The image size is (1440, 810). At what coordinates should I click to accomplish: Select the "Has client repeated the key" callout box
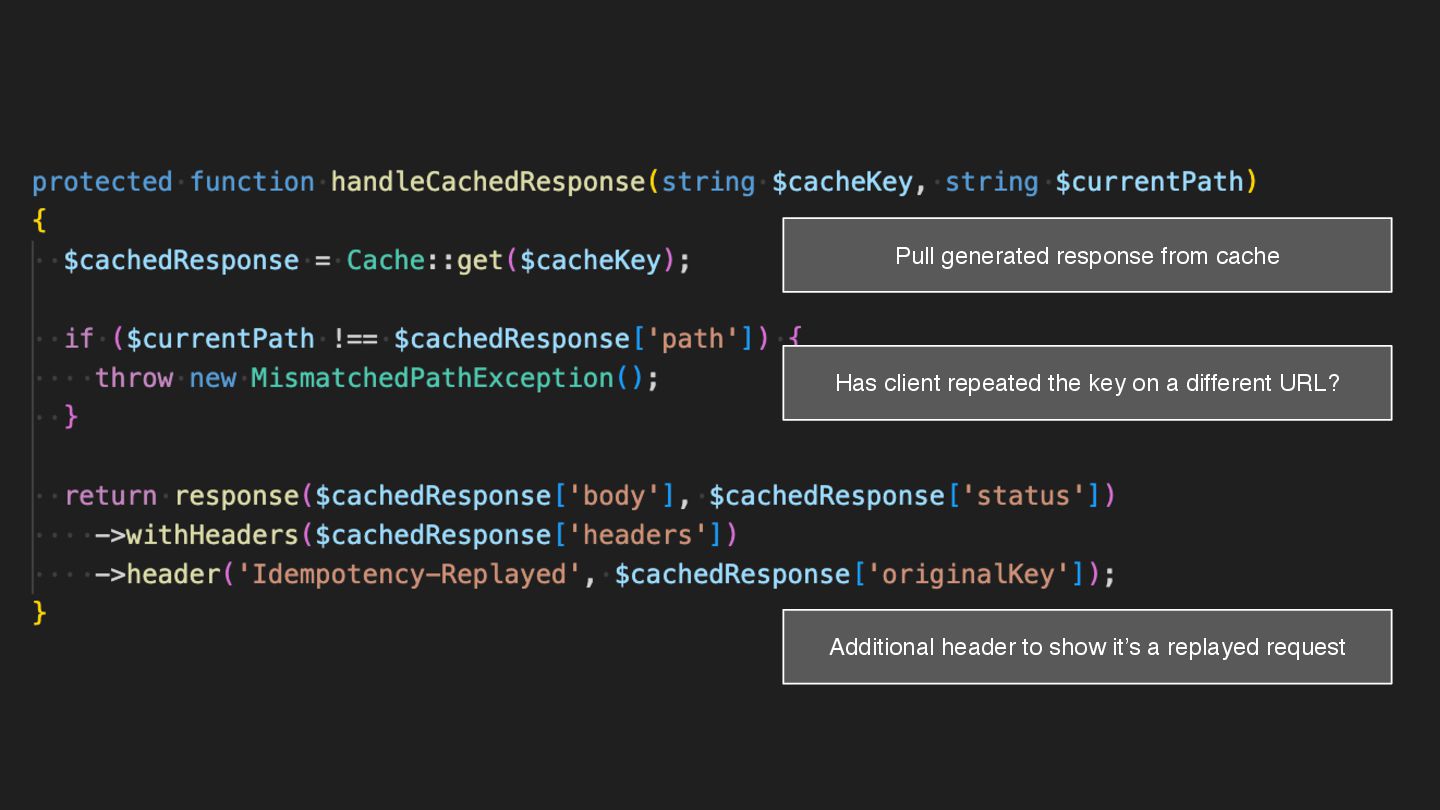(1087, 383)
